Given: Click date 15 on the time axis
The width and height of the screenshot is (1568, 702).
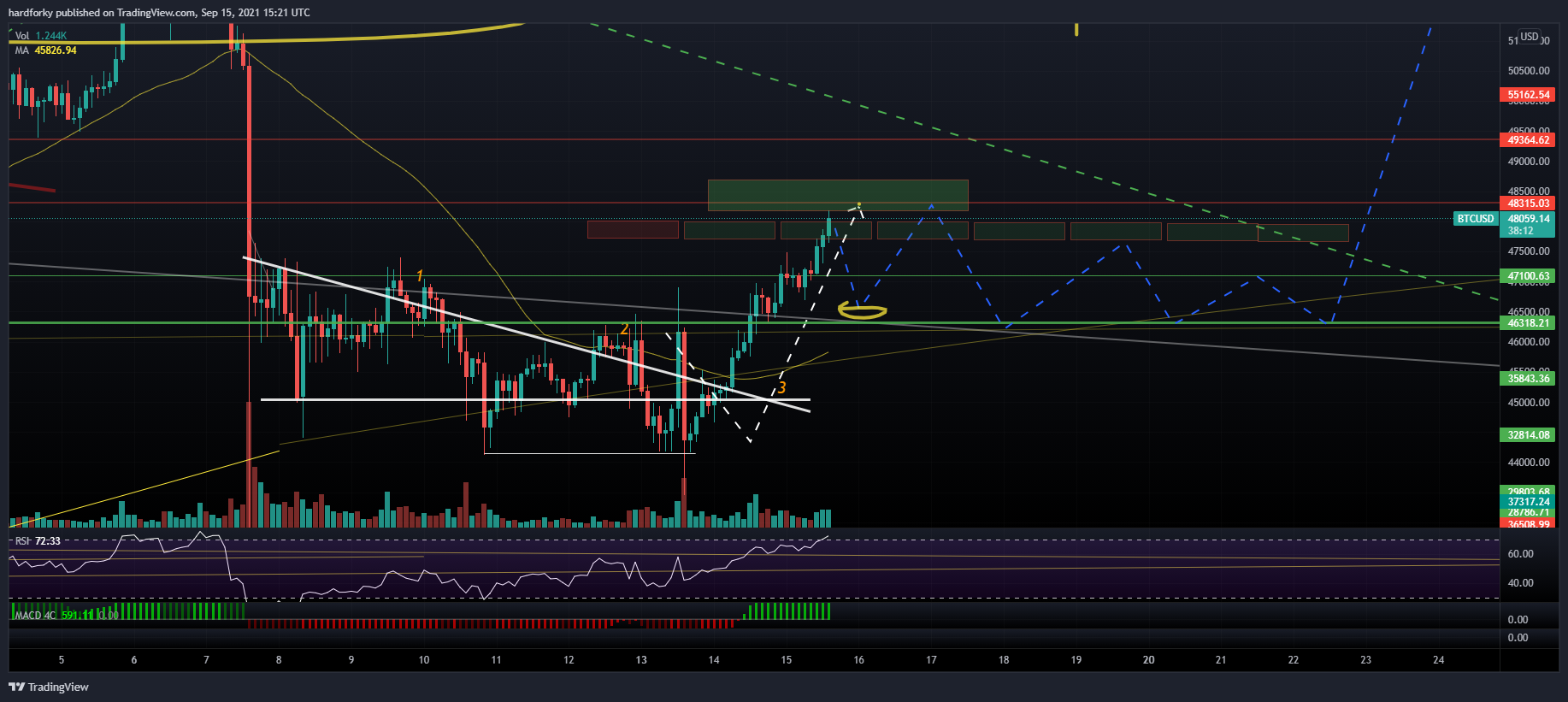Looking at the screenshot, I should point(787,660).
